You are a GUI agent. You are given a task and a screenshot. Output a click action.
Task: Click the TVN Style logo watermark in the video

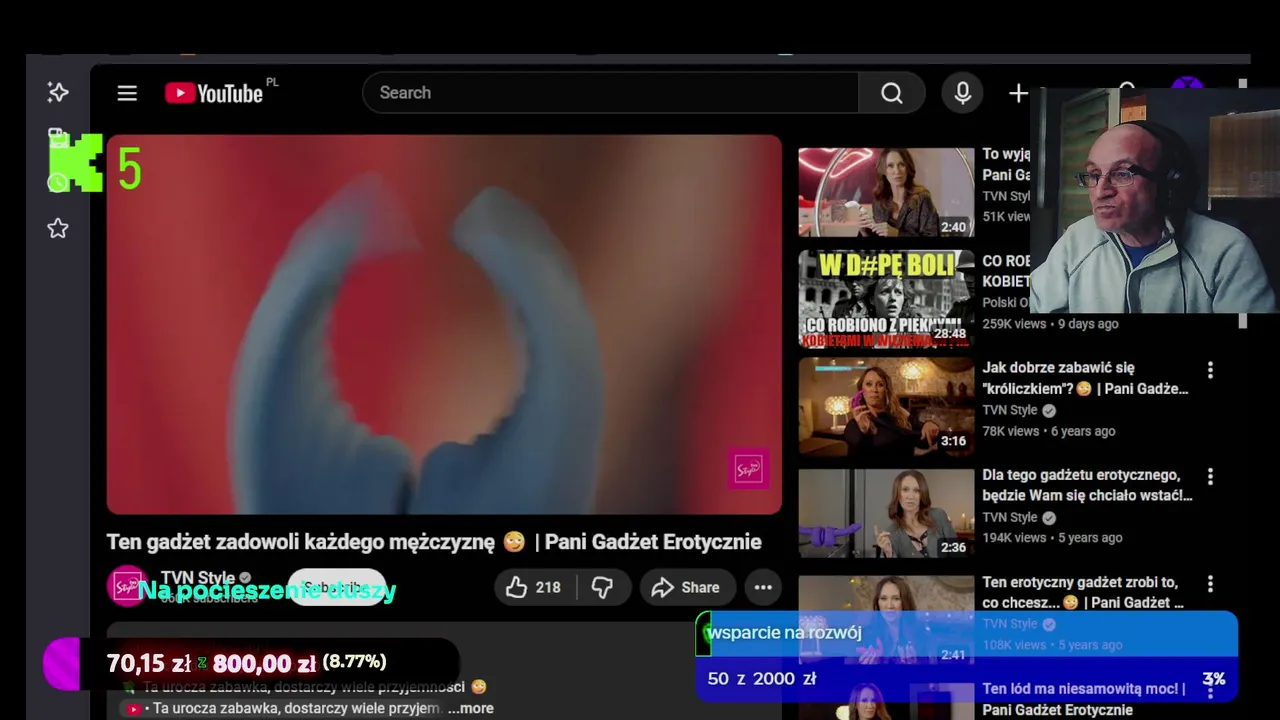pos(748,469)
